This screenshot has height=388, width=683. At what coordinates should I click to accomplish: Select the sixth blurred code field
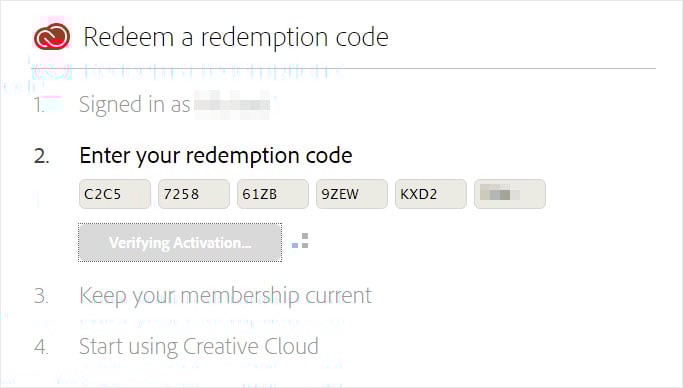tap(510, 194)
